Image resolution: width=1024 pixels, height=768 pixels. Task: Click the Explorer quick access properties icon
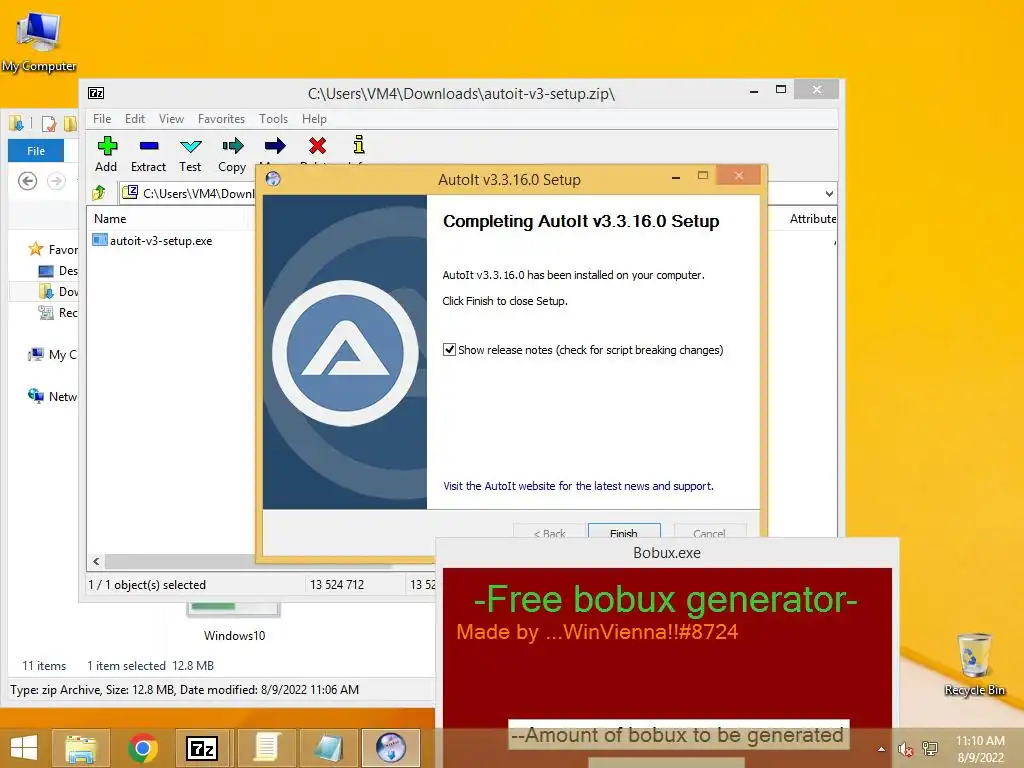[49, 123]
